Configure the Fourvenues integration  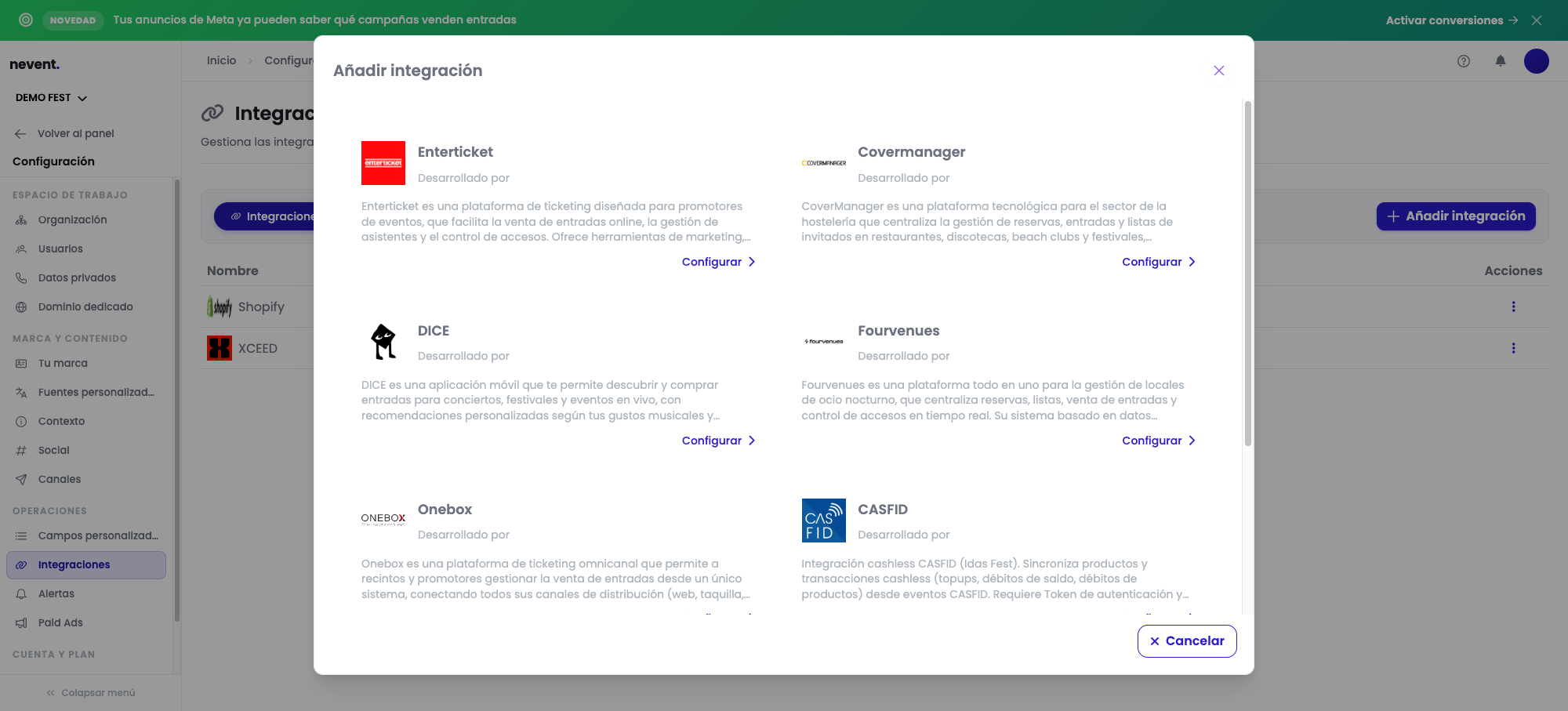click(x=1158, y=441)
